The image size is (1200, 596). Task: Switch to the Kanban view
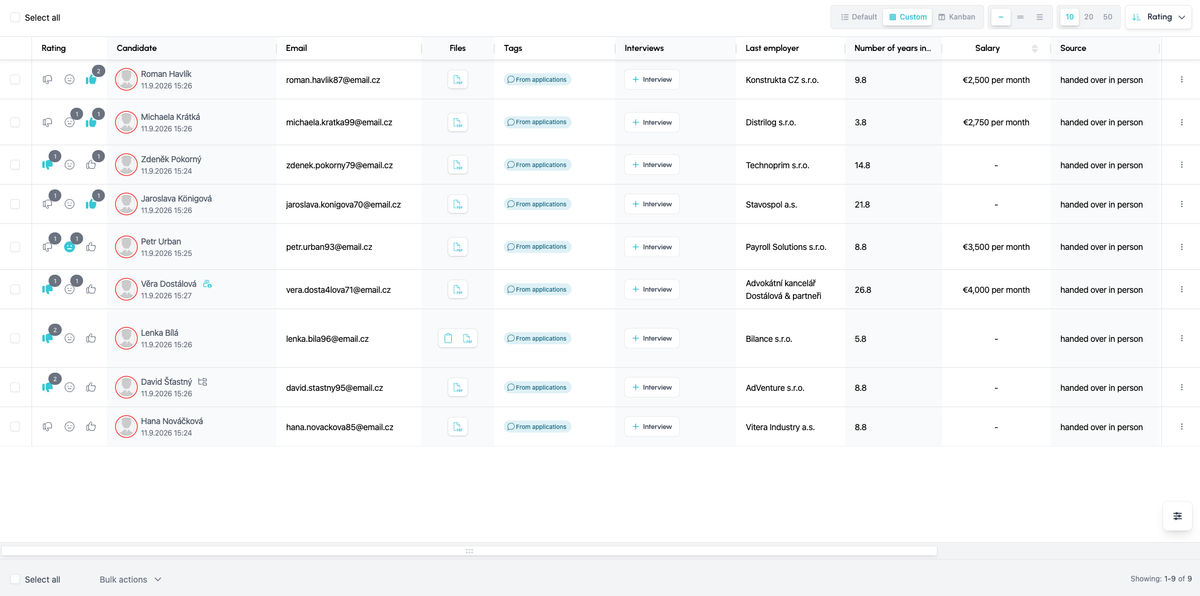957,17
